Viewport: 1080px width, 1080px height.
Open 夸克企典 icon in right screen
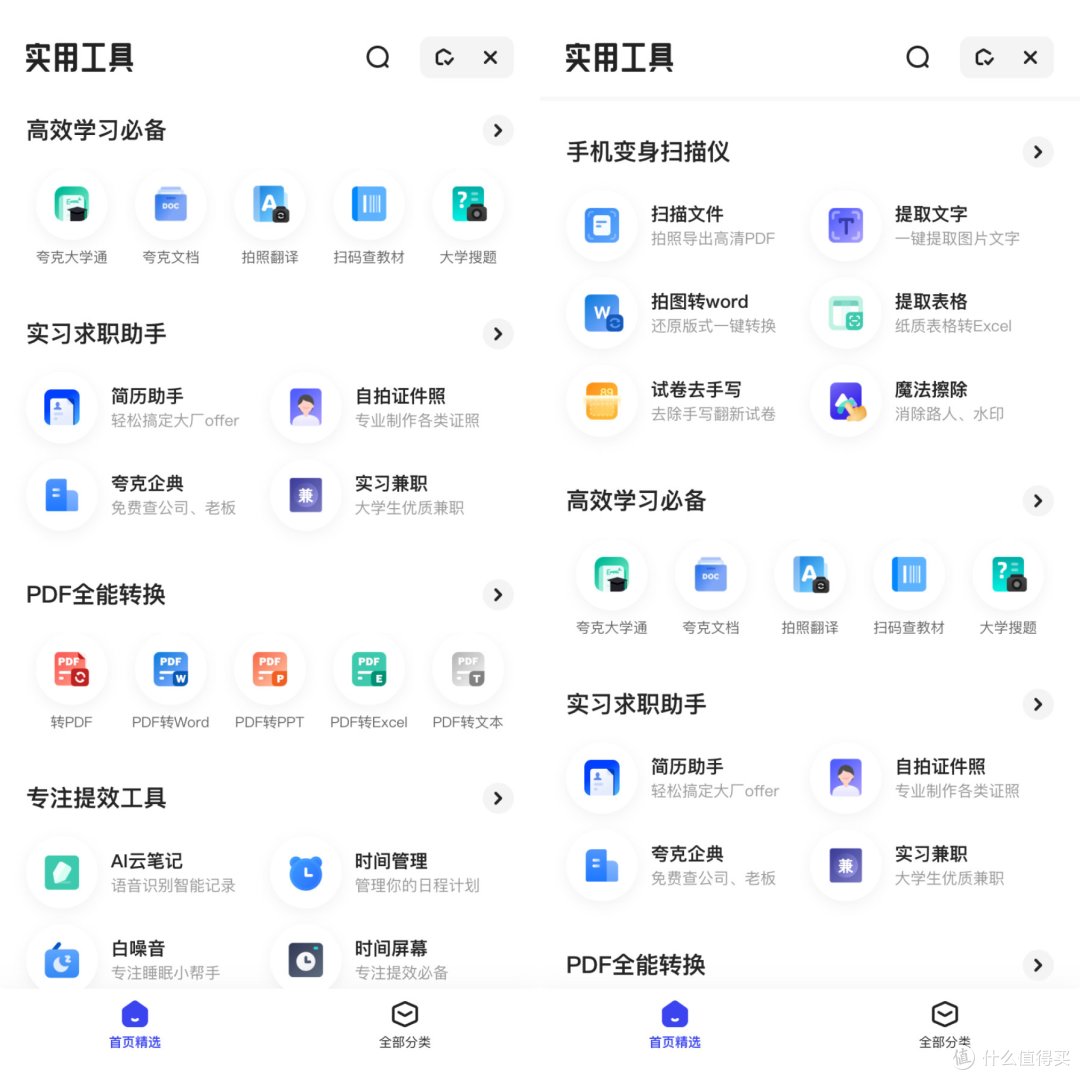tap(602, 865)
